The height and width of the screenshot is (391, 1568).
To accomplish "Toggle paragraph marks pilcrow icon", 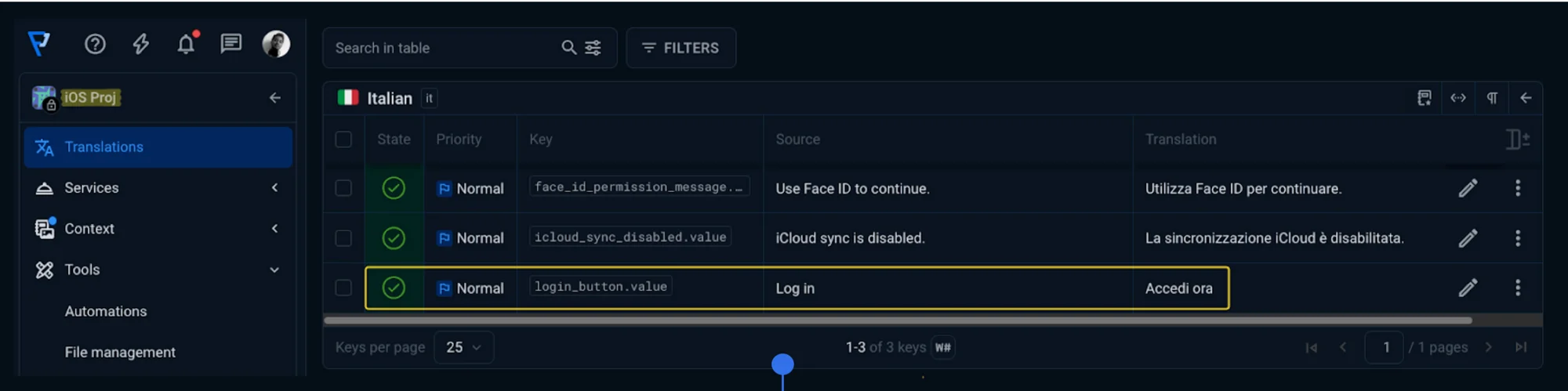I will (x=1492, y=98).
